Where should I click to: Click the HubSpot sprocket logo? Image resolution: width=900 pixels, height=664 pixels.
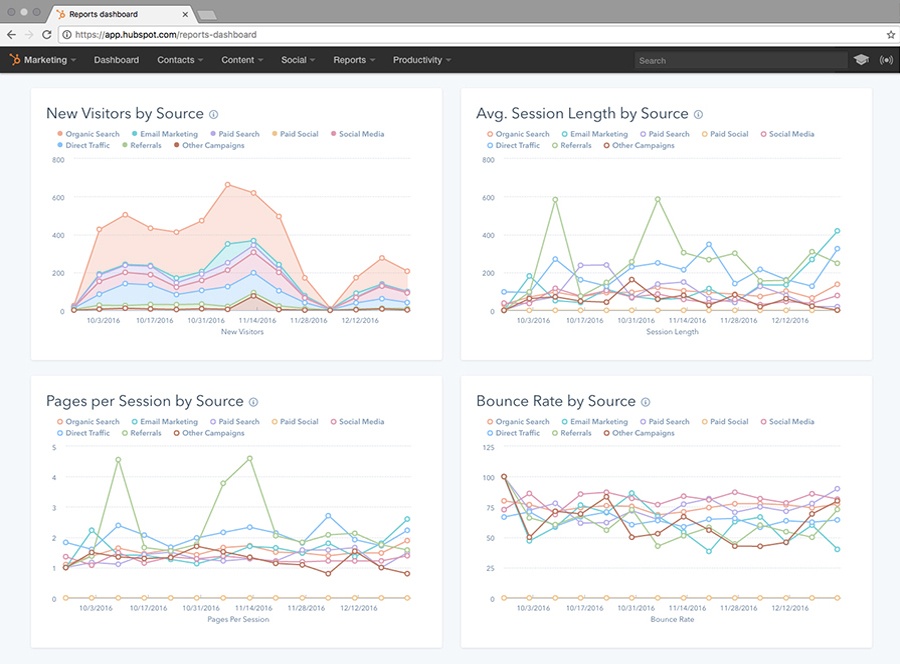(x=14, y=60)
